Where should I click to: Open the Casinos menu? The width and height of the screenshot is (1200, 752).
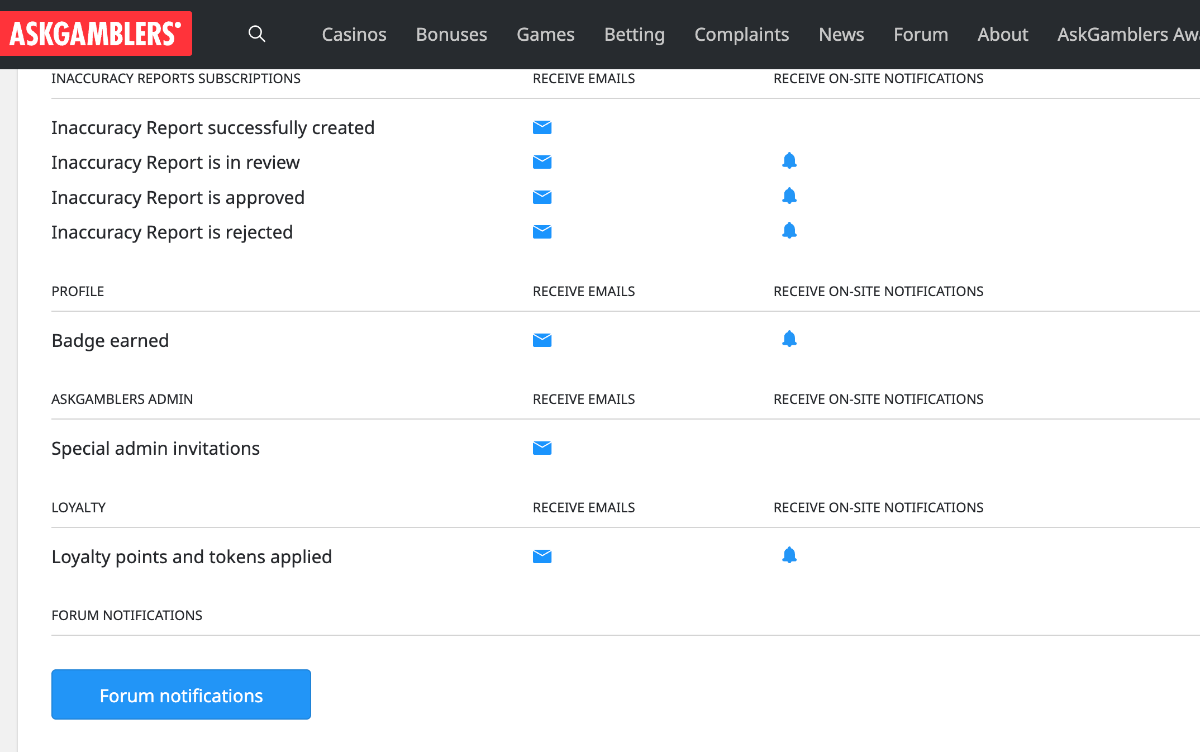pyautogui.click(x=354, y=34)
